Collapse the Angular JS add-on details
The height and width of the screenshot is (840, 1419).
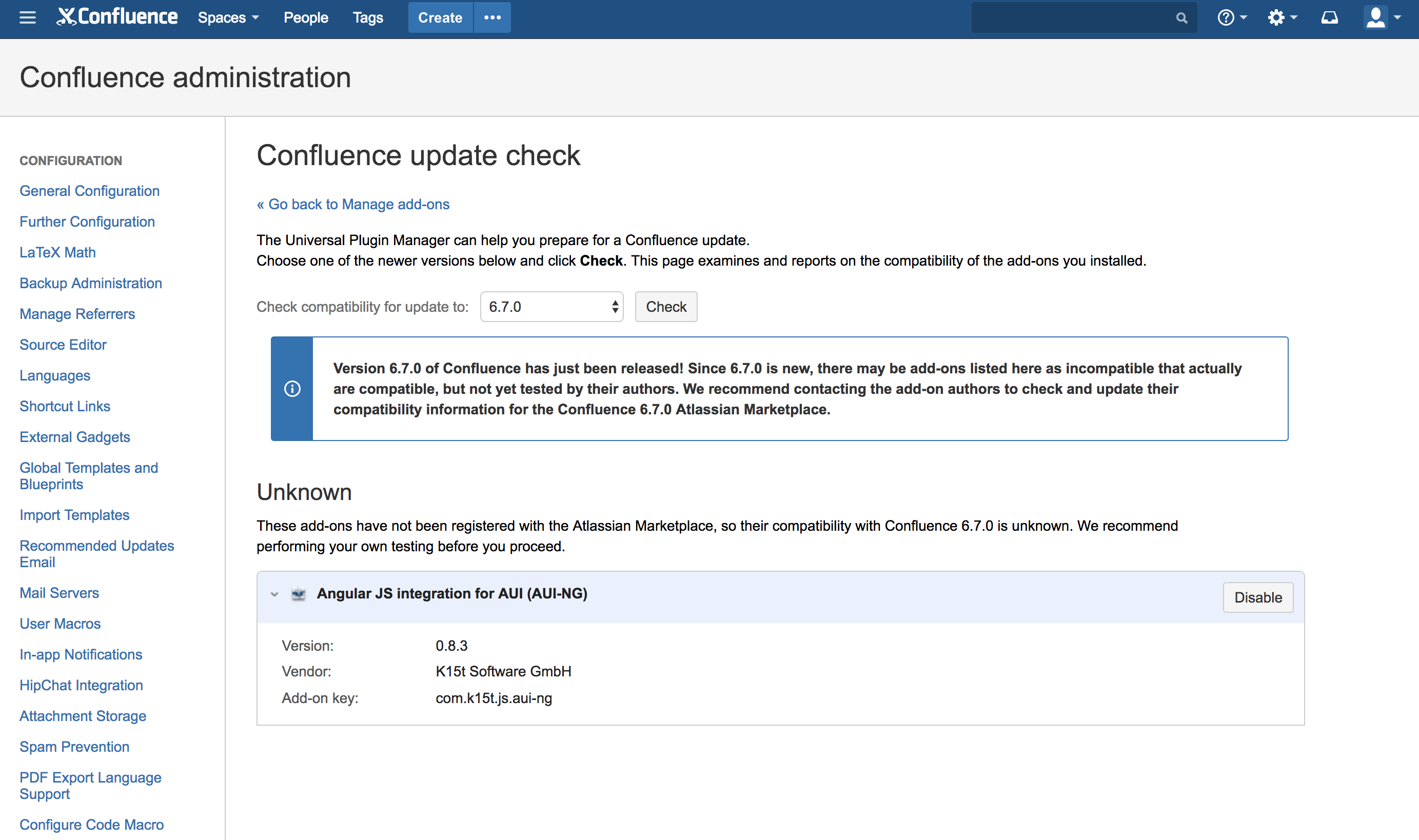(274, 594)
